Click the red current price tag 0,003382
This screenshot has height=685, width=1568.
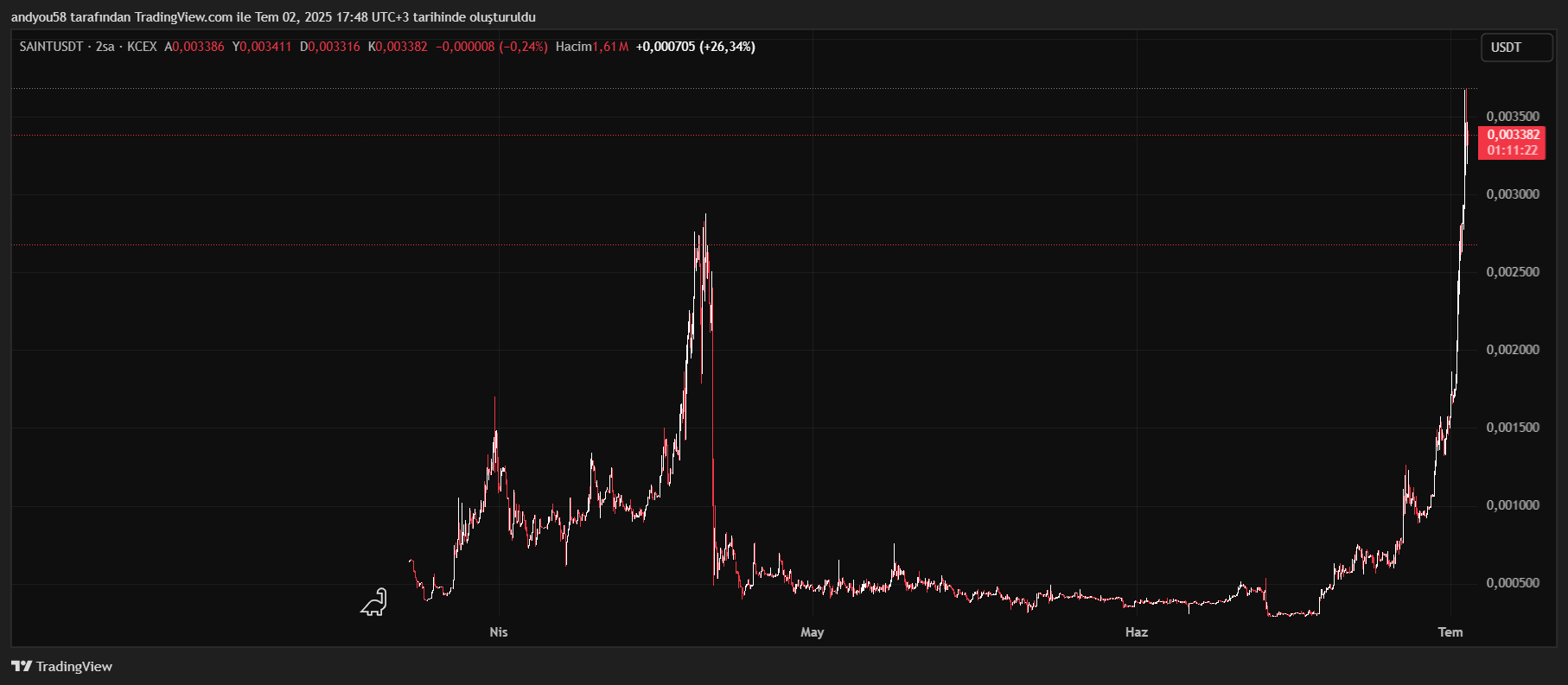pyautogui.click(x=1513, y=135)
